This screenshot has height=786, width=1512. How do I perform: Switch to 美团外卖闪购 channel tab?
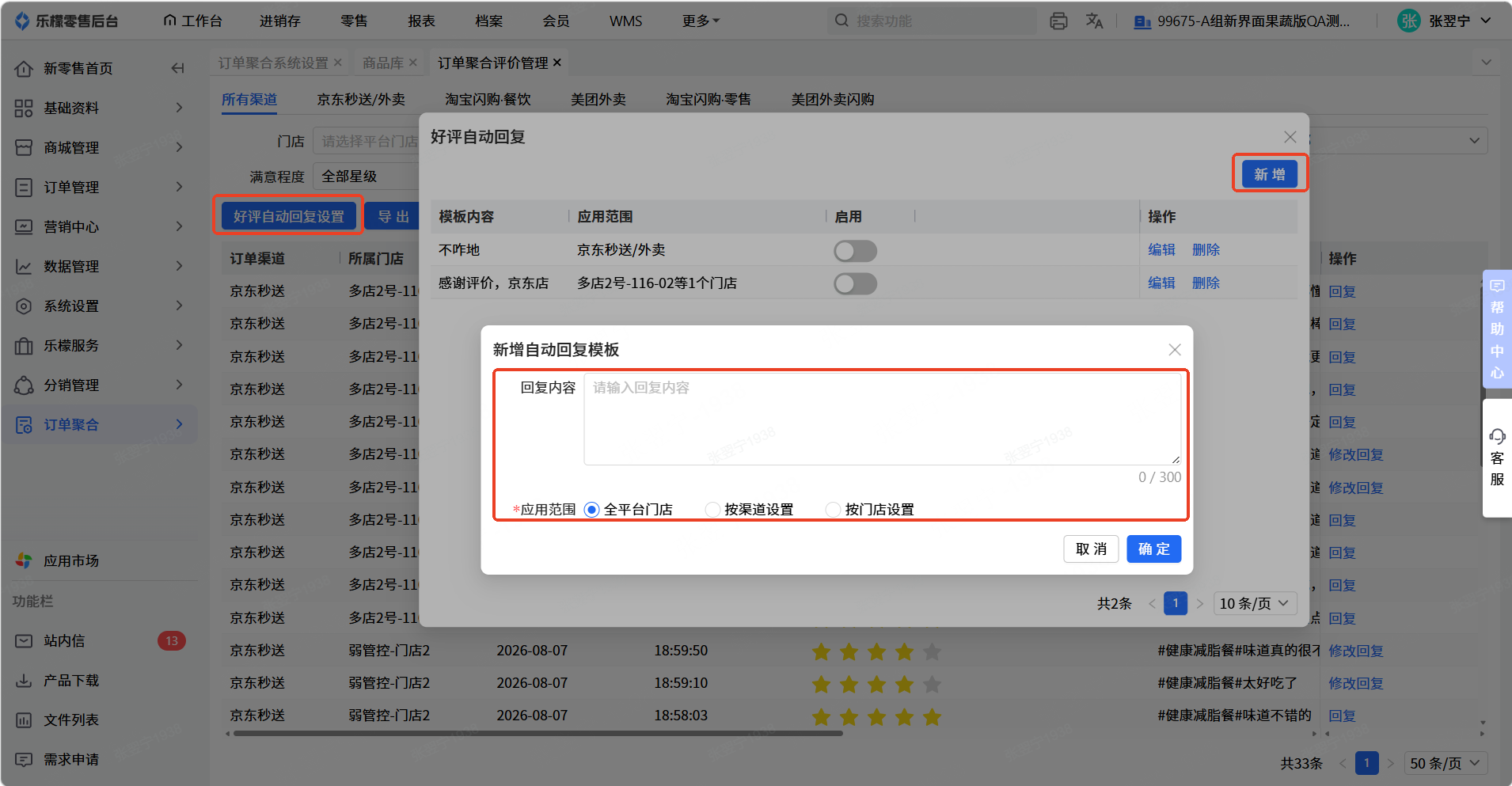click(x=833, y=100)
